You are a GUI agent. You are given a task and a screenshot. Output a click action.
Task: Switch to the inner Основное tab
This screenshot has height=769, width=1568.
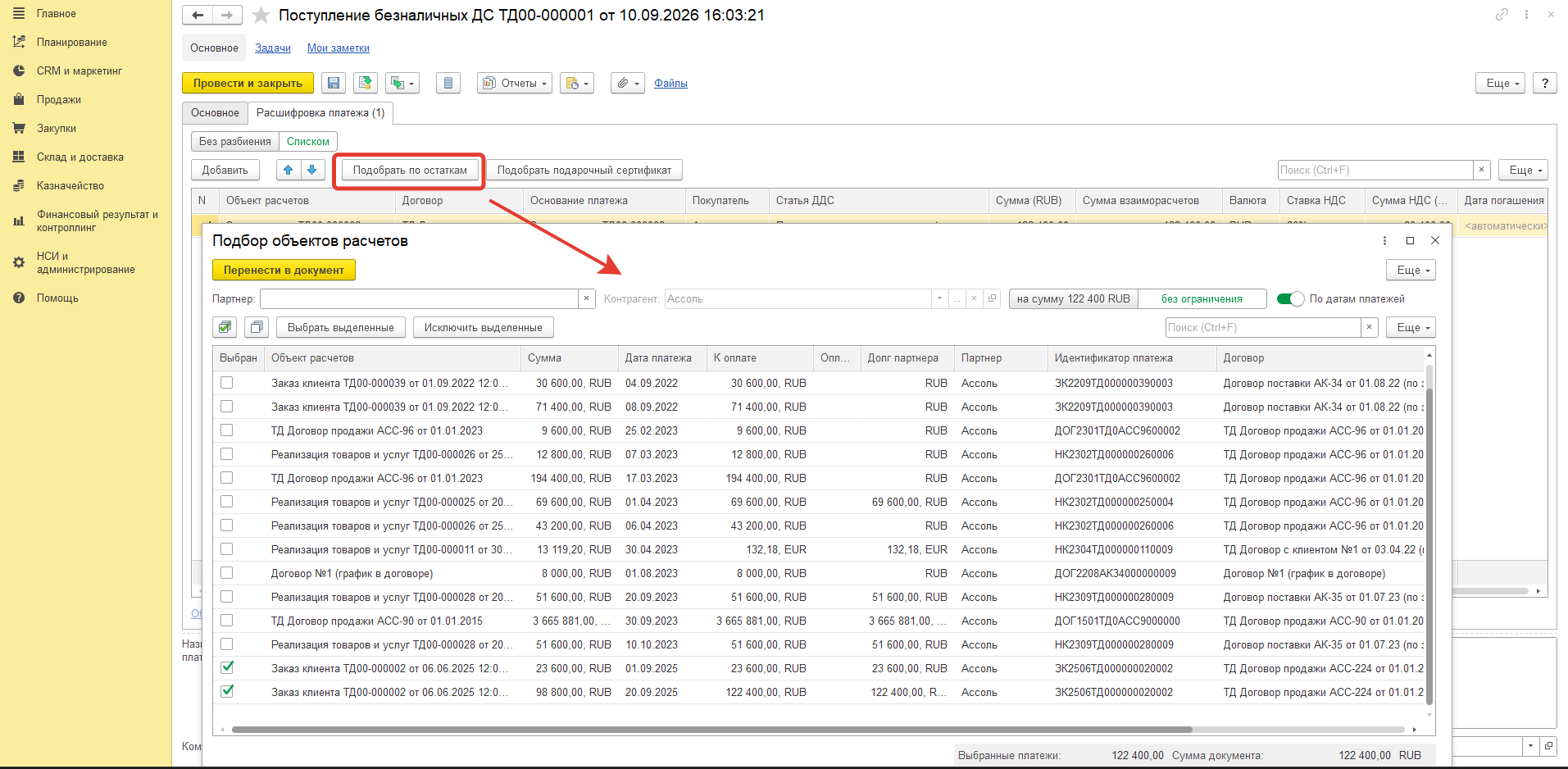(215, 113)
